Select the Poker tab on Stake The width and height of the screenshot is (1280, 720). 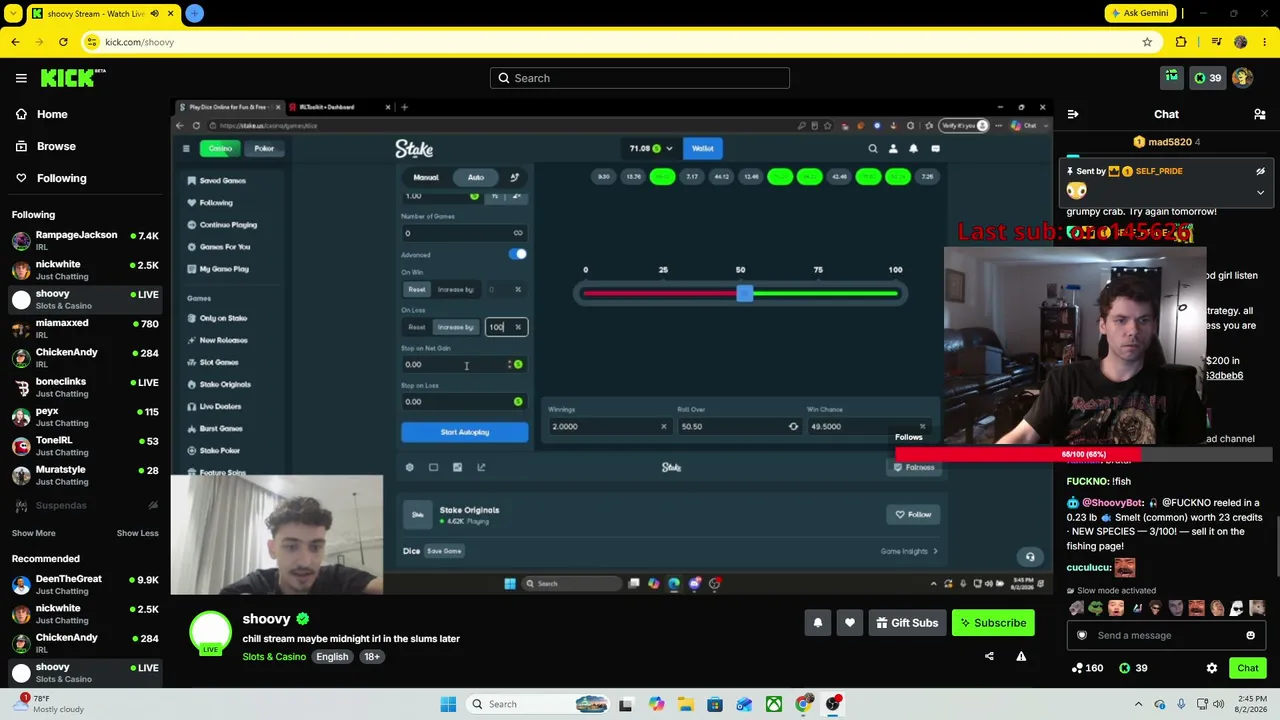[x=264, y=149]
